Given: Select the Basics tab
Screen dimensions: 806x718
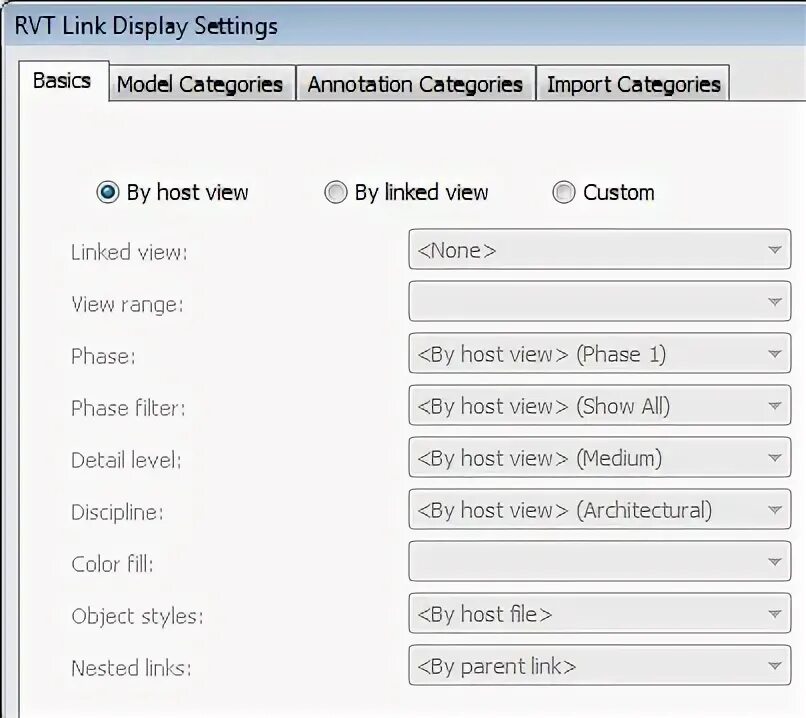Looking at the screenshot, I should pyautogui.click(x=62, y=81).
